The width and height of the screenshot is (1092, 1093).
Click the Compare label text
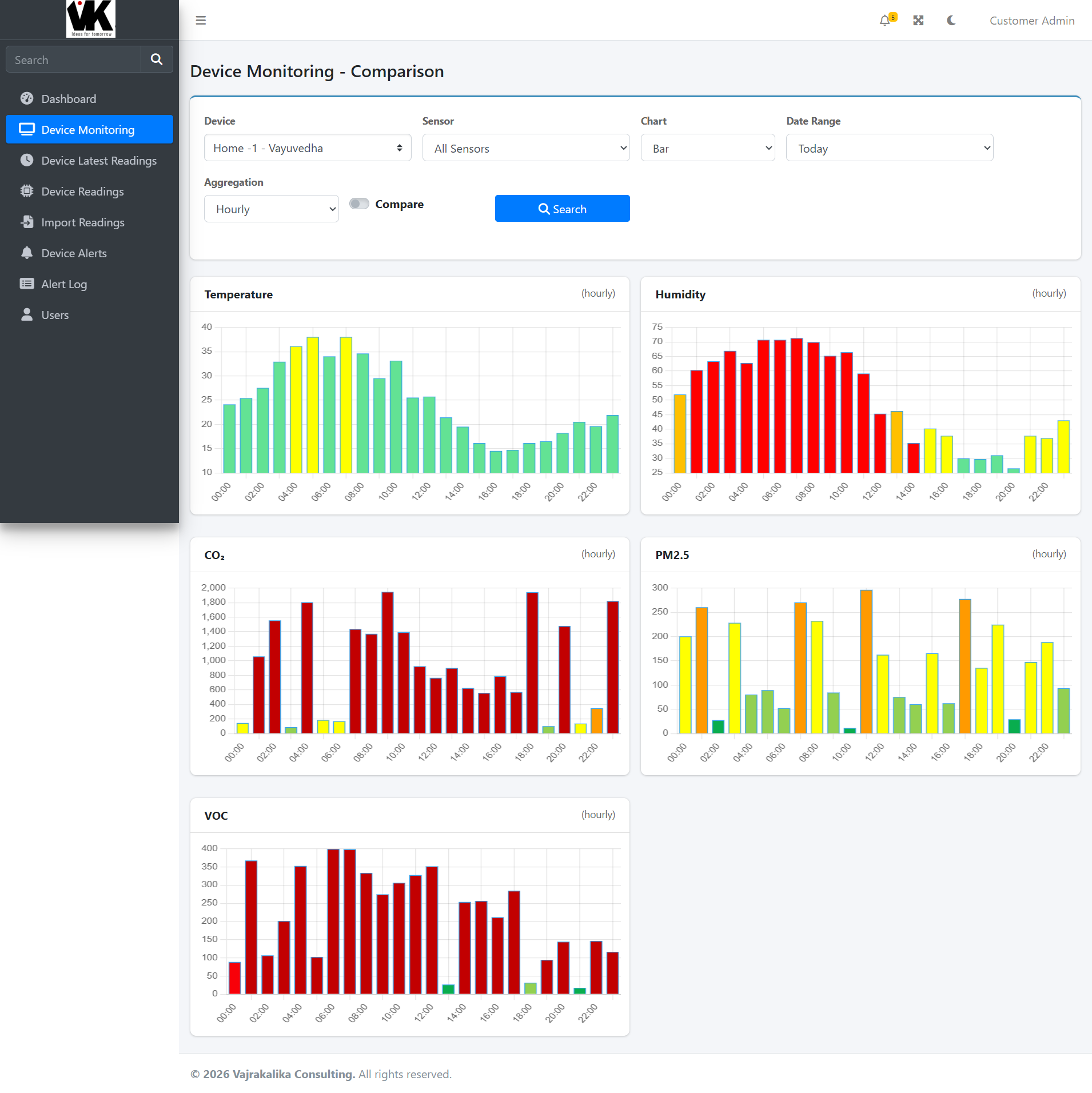point(400,204)
